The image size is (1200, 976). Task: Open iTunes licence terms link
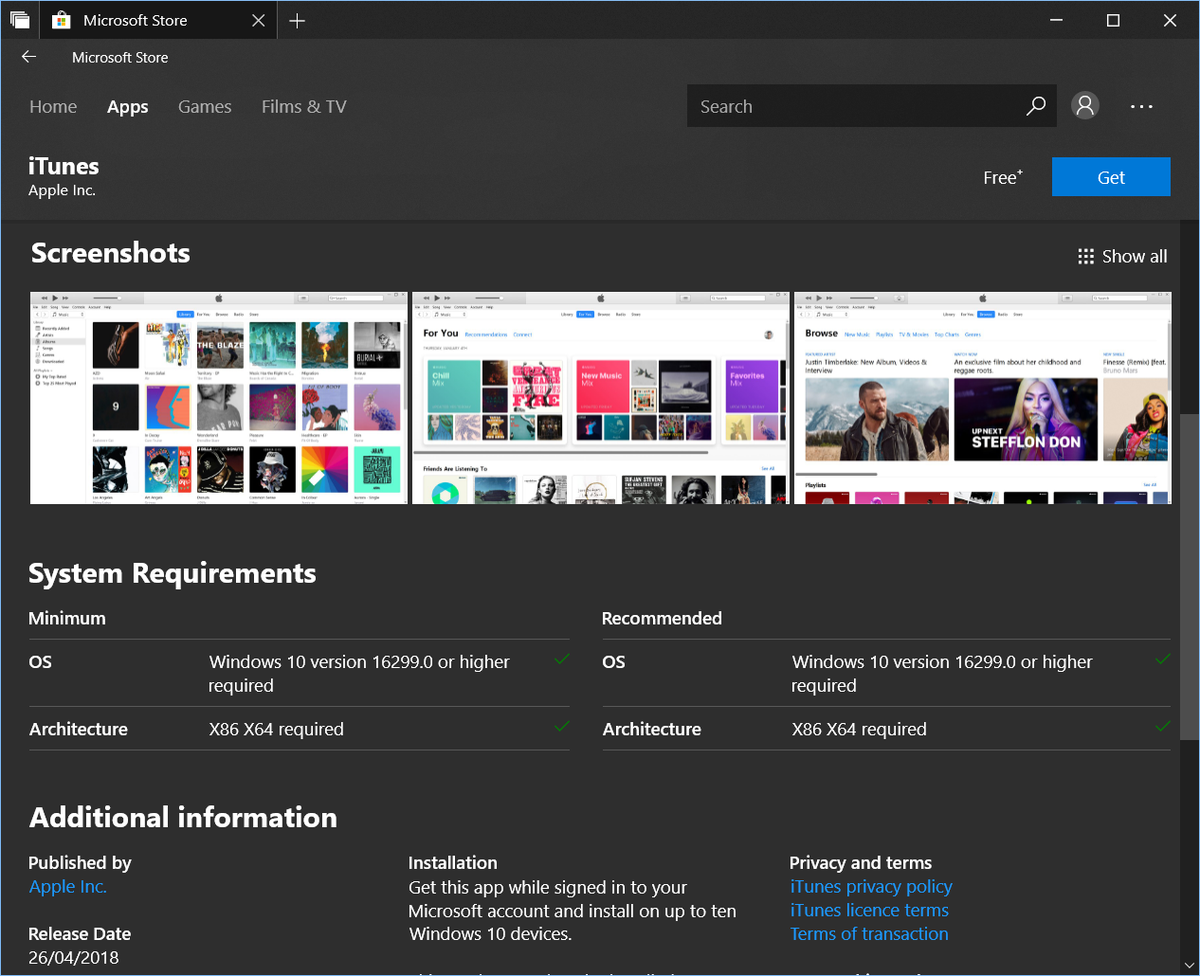click(x=869, y=910)
